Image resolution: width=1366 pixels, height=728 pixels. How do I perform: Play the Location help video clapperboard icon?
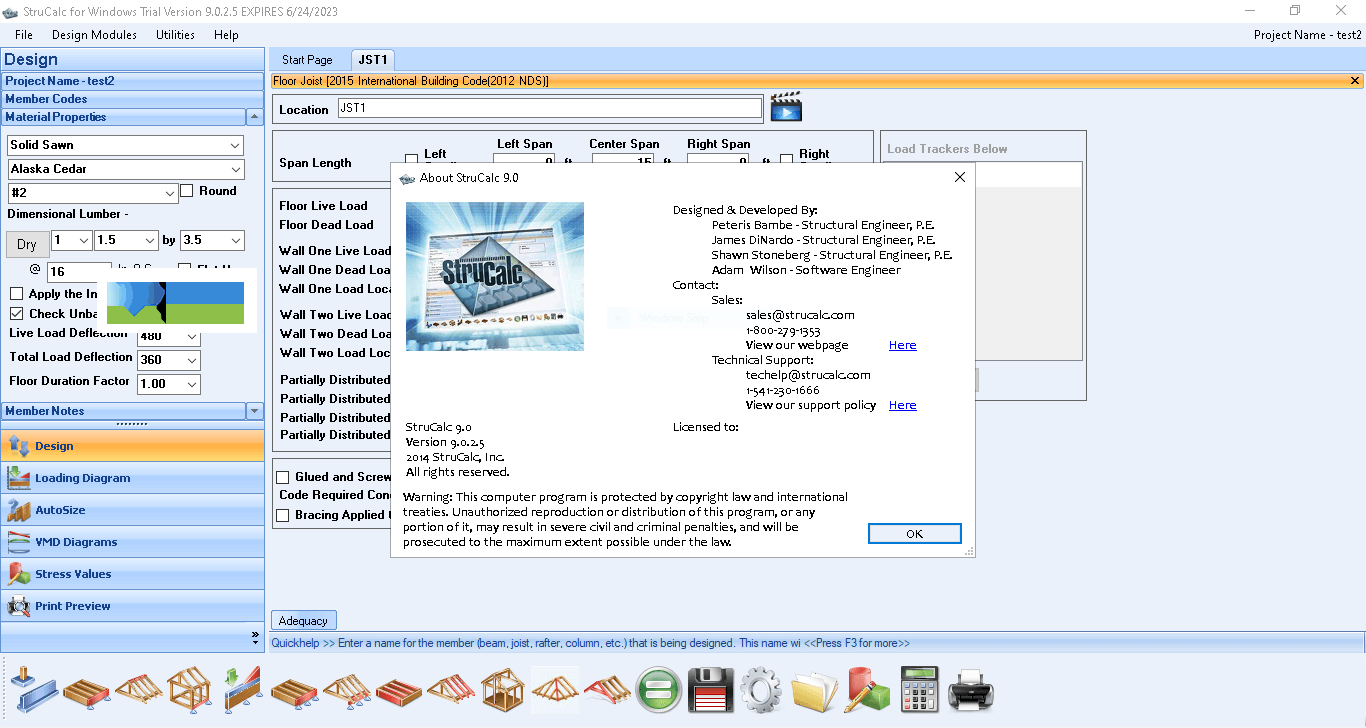click(x=786, y=107)
